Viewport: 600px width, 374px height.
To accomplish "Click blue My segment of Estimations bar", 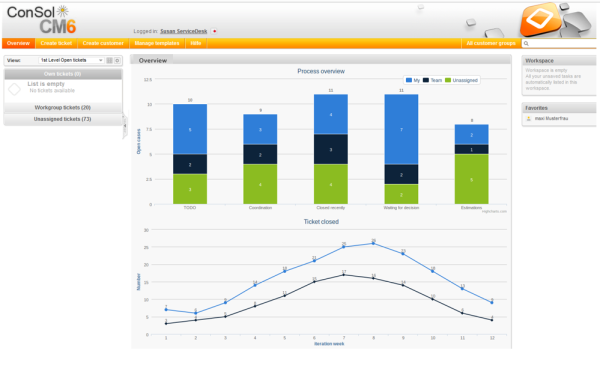I will 471,134.
